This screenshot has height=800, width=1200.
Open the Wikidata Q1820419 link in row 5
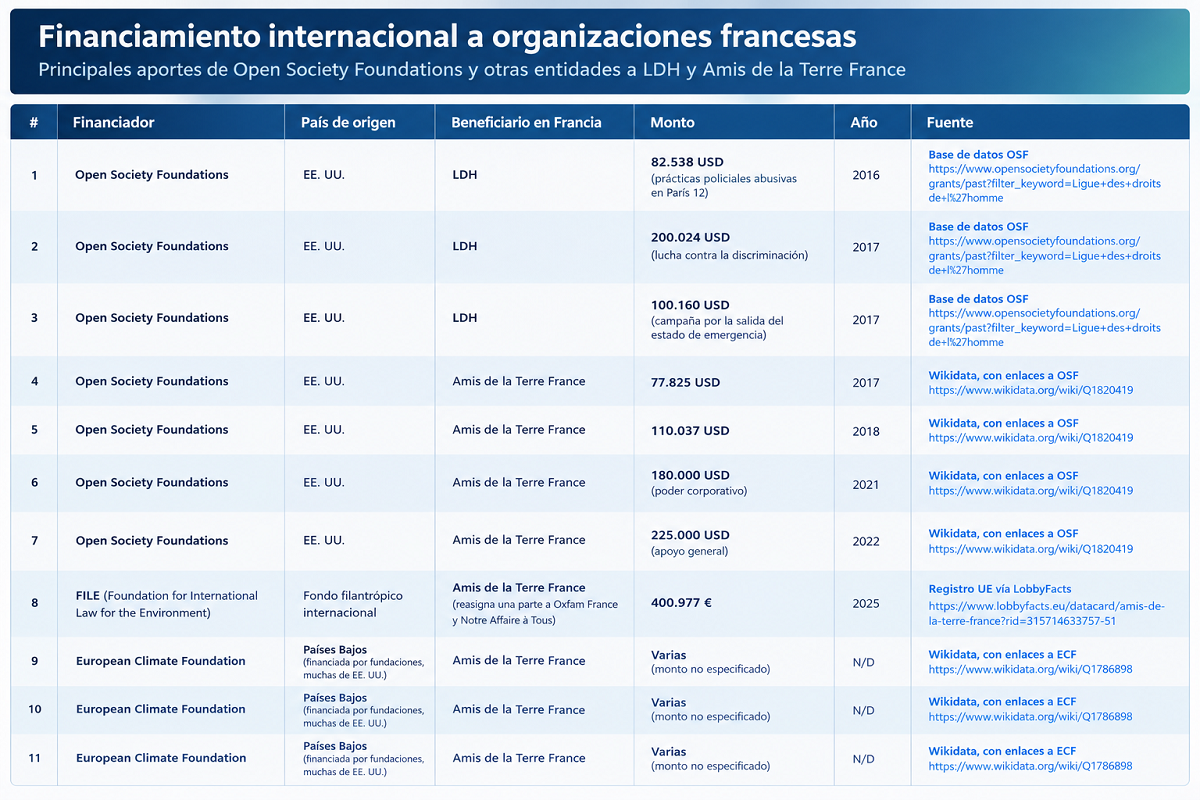click(x=1030, y=438)
